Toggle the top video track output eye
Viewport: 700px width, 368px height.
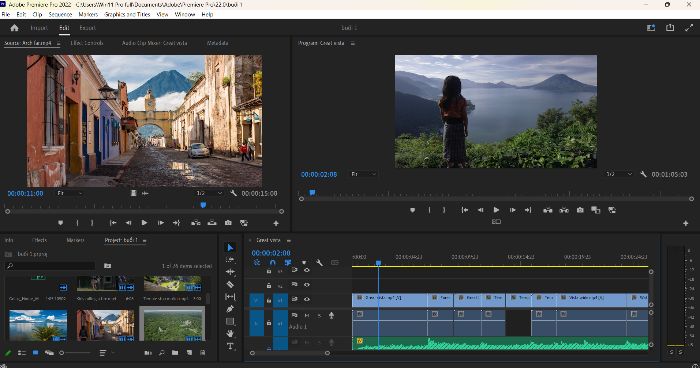307,270
